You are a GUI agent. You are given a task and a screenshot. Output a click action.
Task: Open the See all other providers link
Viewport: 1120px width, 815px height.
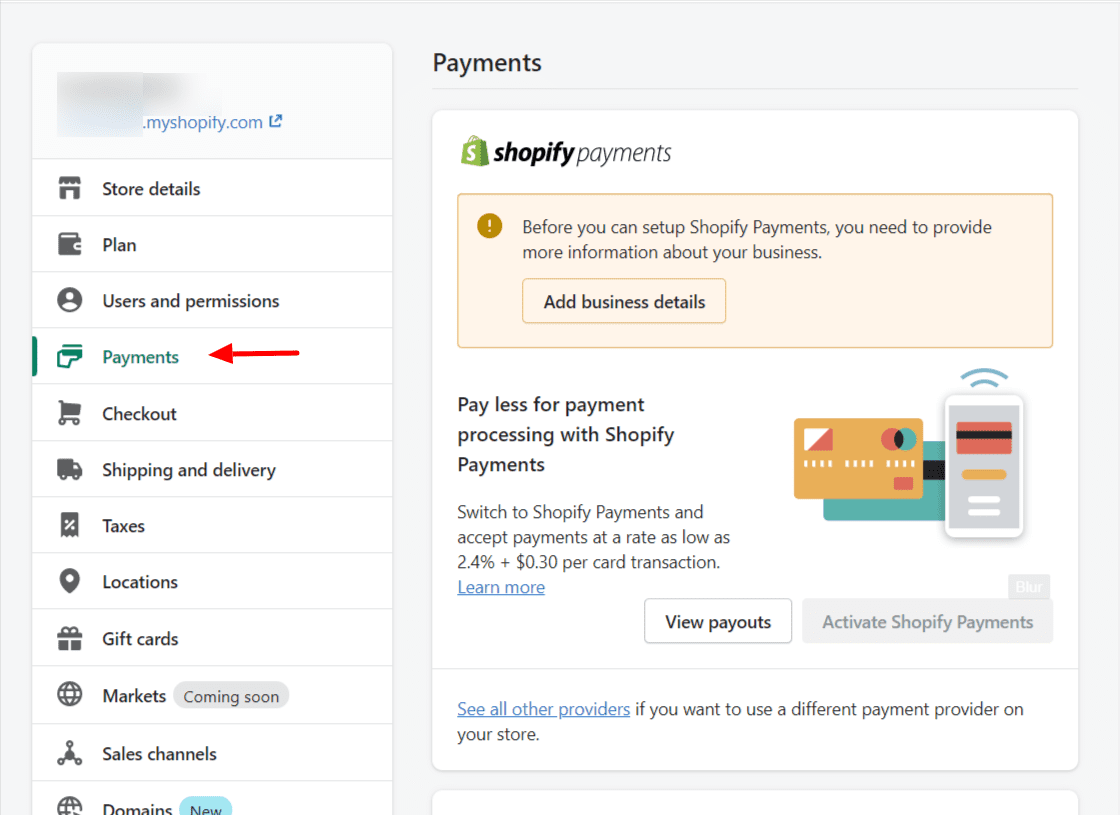pos(543,709)
